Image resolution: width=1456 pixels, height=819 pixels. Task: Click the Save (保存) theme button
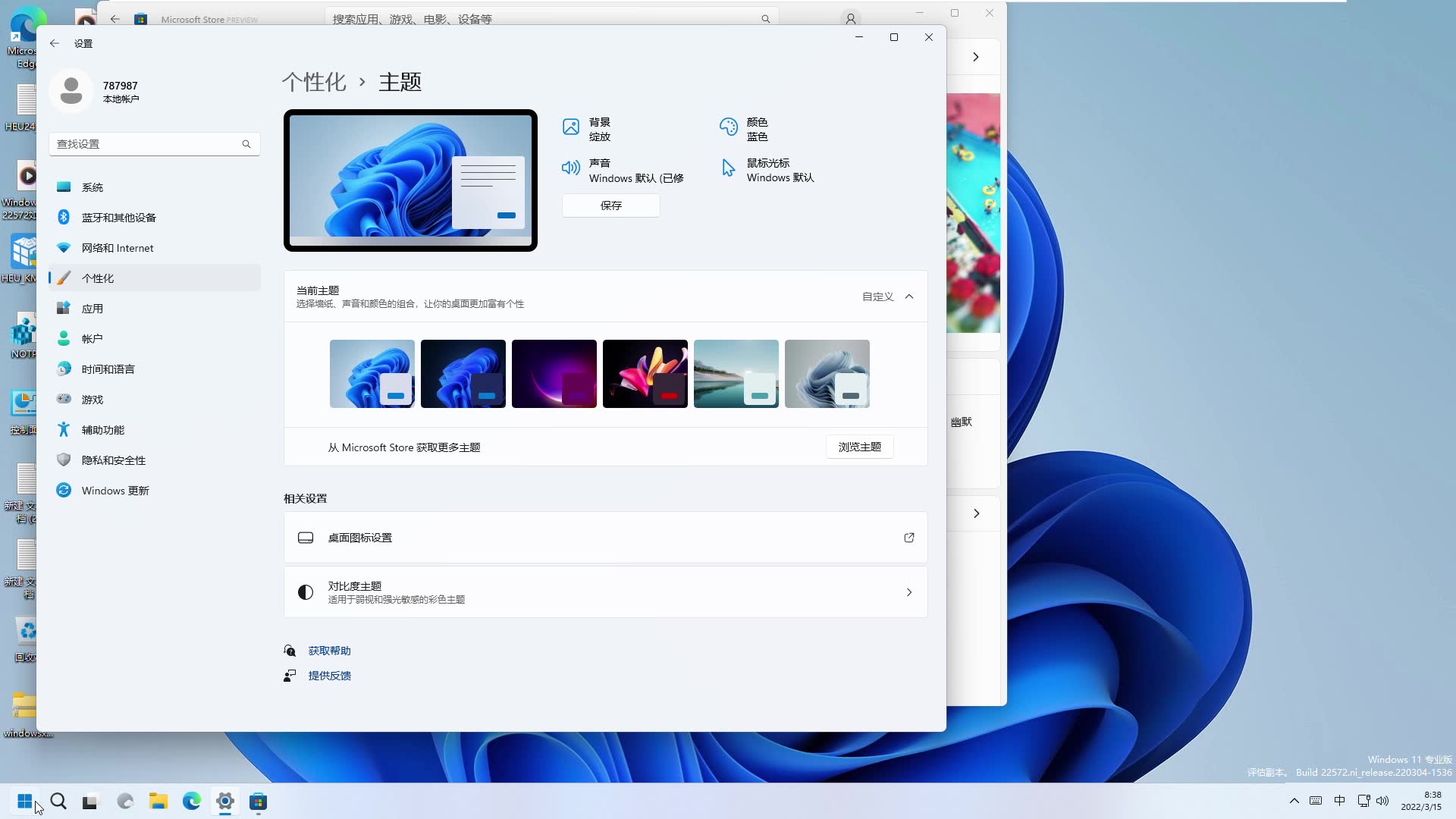[610, 206]
